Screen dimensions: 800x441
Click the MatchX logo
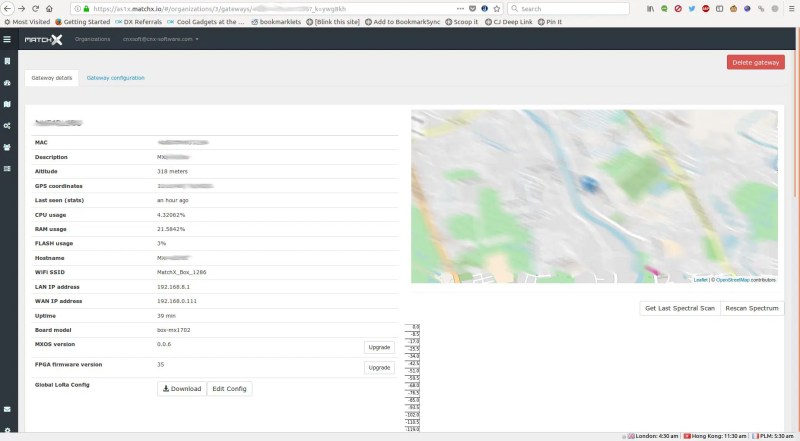point(43,39)
